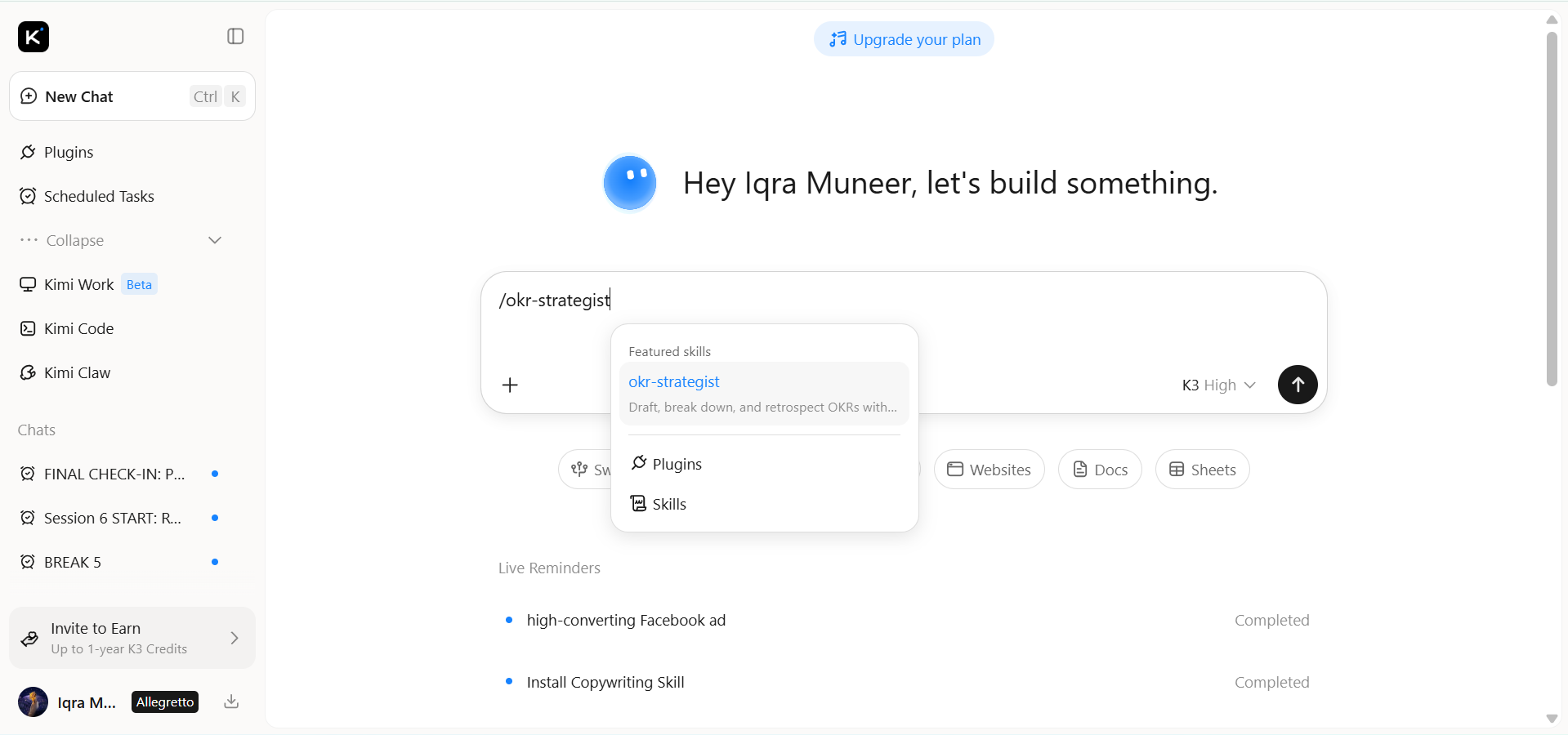Open the K3 High model dropdown
Screen dimensions: 1568x735
pos(1218,385)
